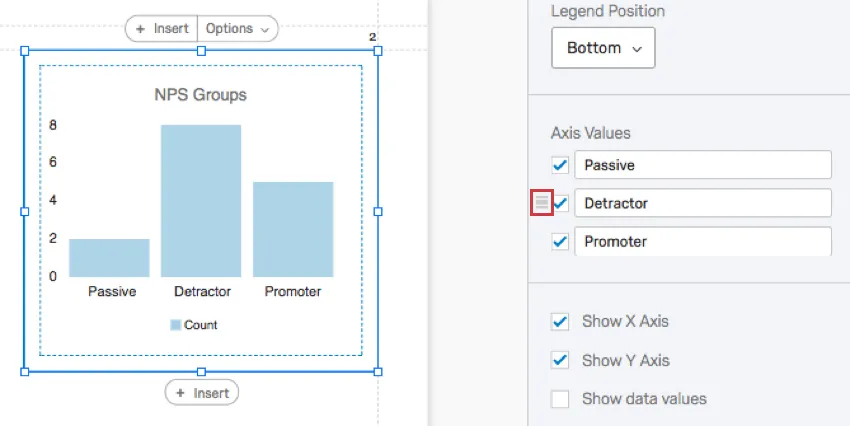Click the NPS Groups chart title

coord(200,95)
